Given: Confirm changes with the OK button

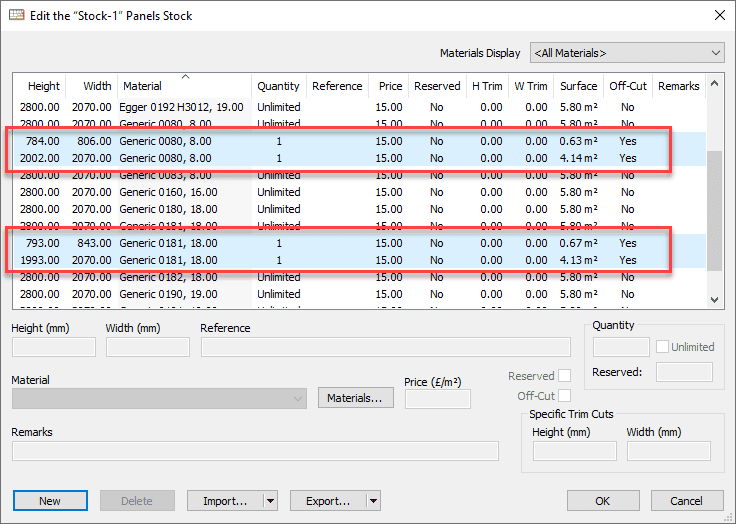Looking at the screenshot, I should (x=602, y=501).
